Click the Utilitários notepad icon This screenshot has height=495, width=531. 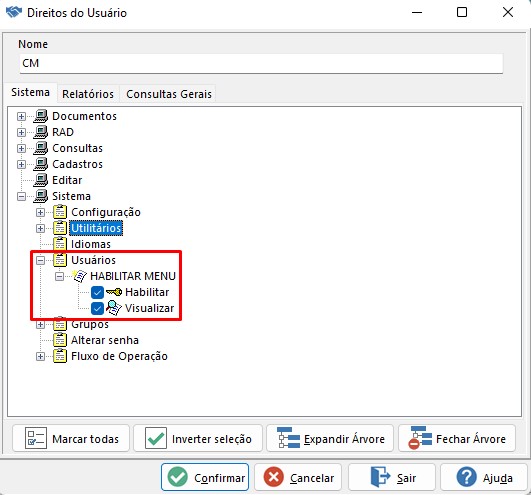pos(60,228)
